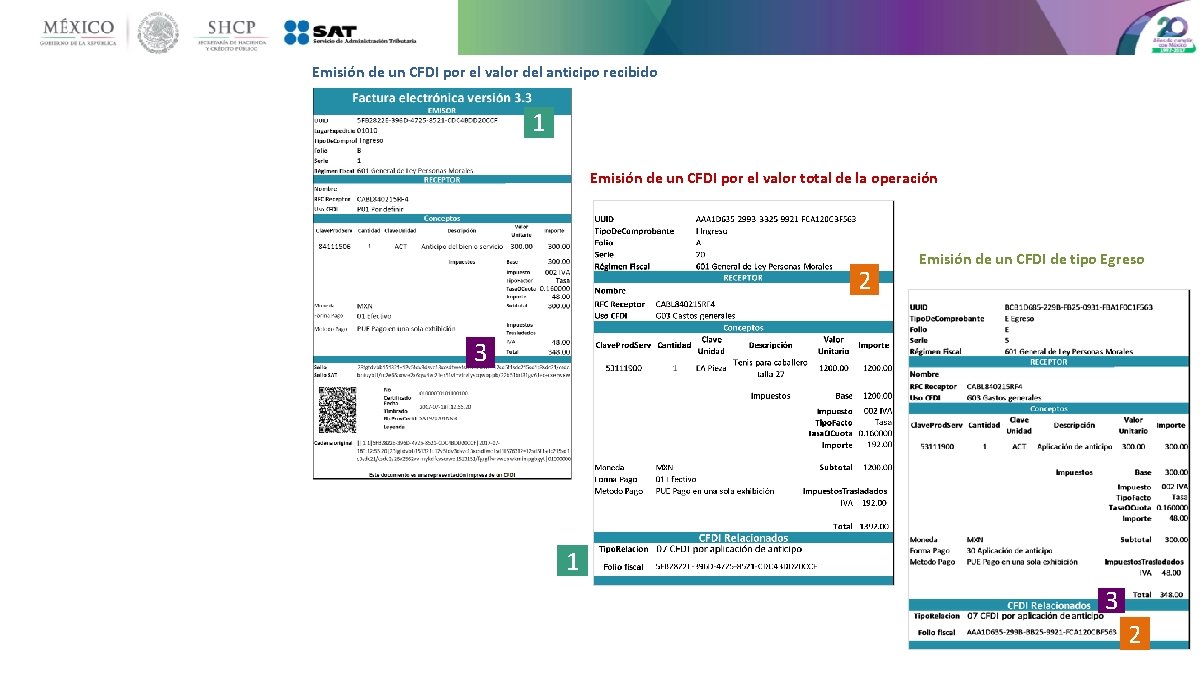Viewport: 1200px width, 675px height.
Task: Click '601 General de Ley Personas Morales' second invoice
Action: [x=764, y=266]
